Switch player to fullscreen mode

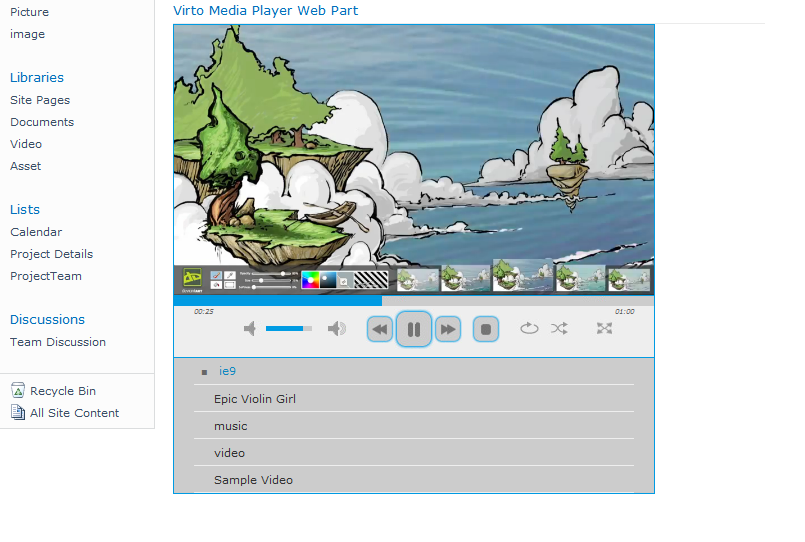click(x=604, y=328)
